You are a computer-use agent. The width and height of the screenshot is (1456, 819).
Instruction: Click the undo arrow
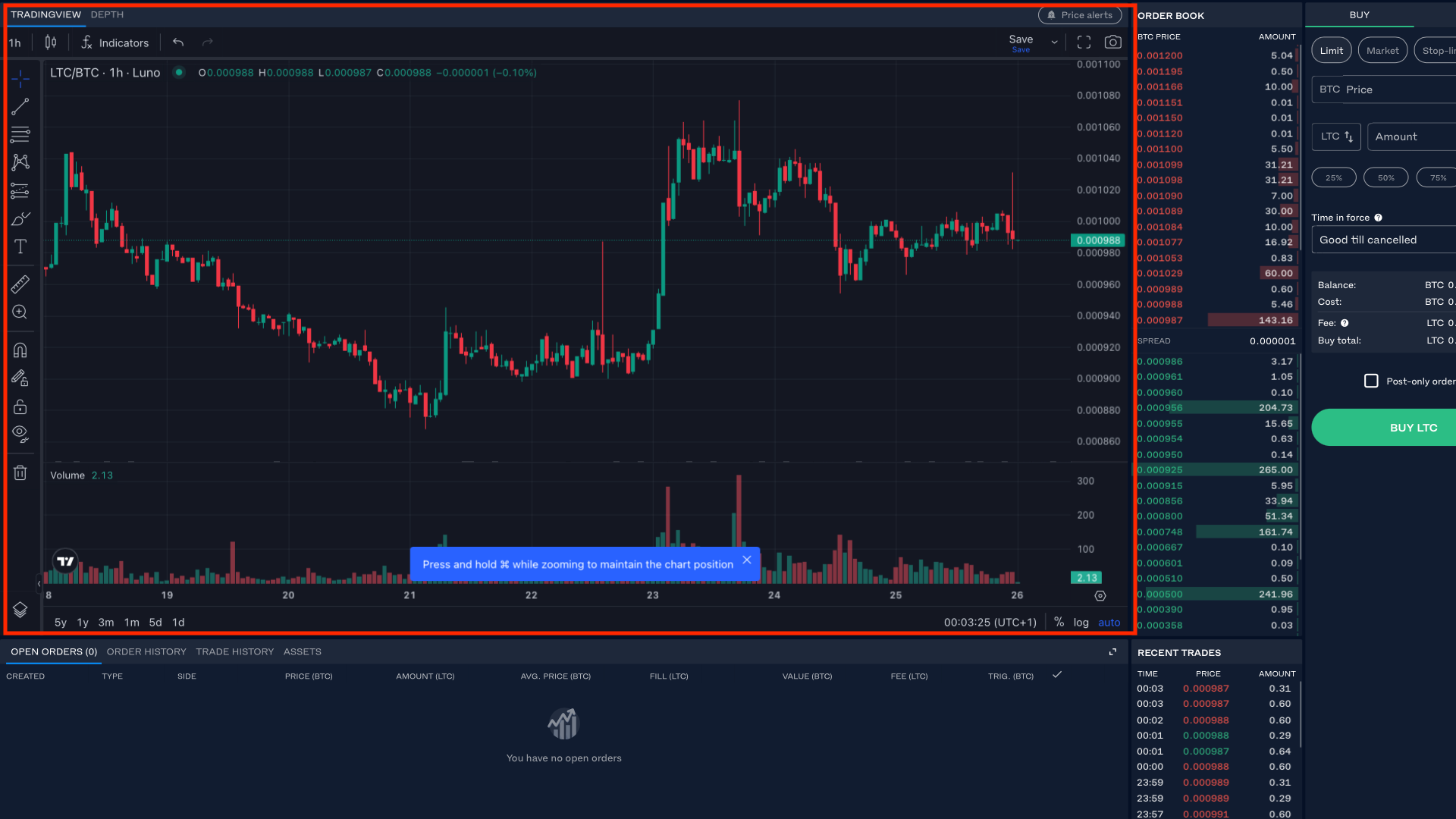pyautogui.click(x=178, y=42)
